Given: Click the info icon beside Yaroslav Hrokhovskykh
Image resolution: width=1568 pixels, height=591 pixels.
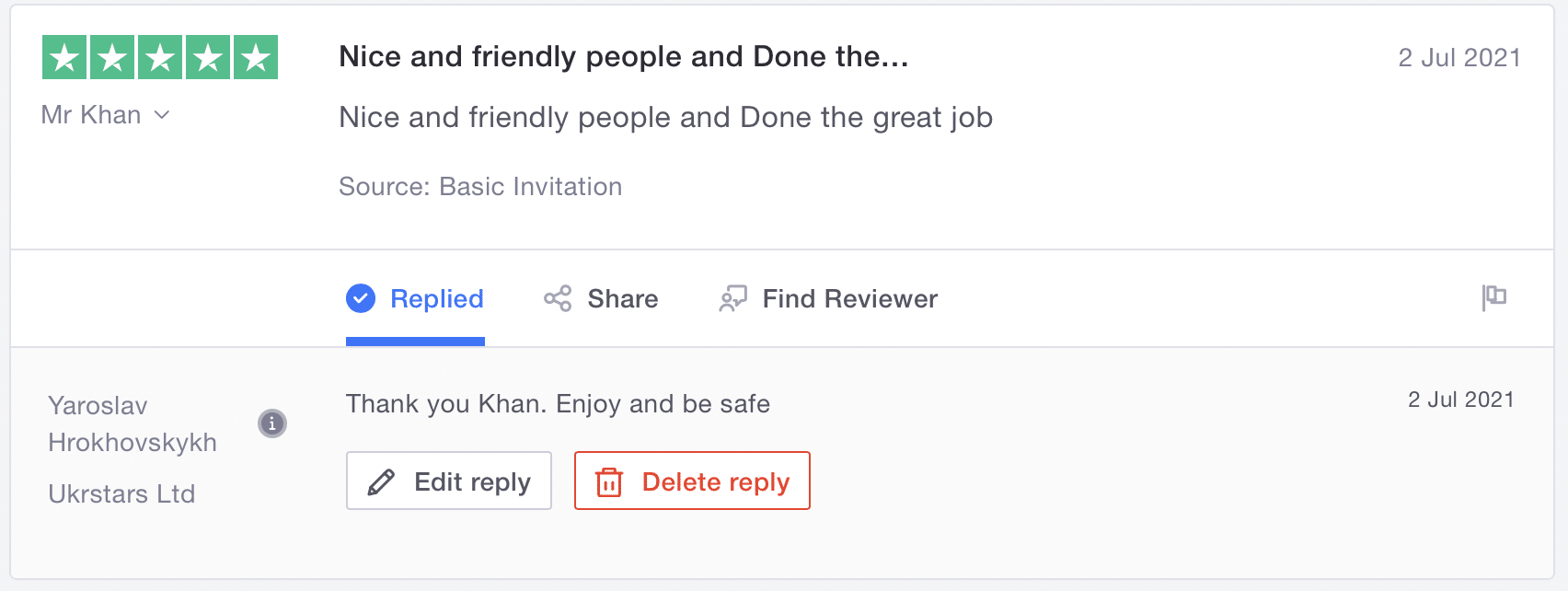Looking at the screenshot, I should (x=271, y=423).
